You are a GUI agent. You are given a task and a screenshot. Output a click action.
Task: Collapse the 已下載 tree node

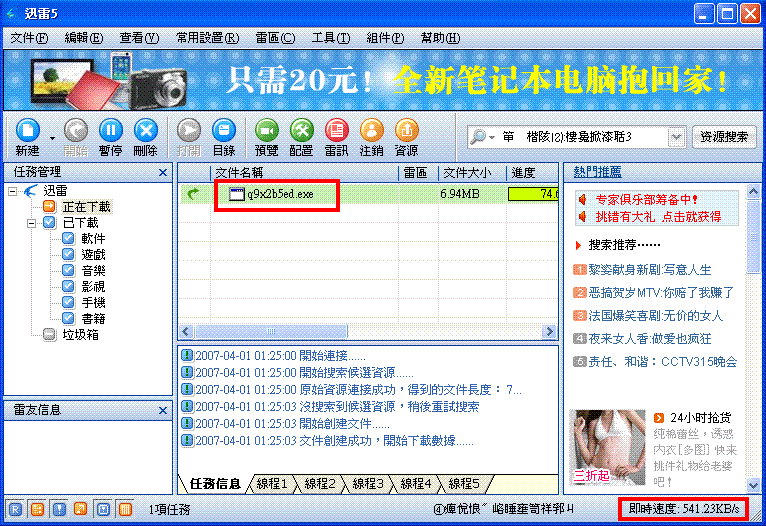coord(32,223)
